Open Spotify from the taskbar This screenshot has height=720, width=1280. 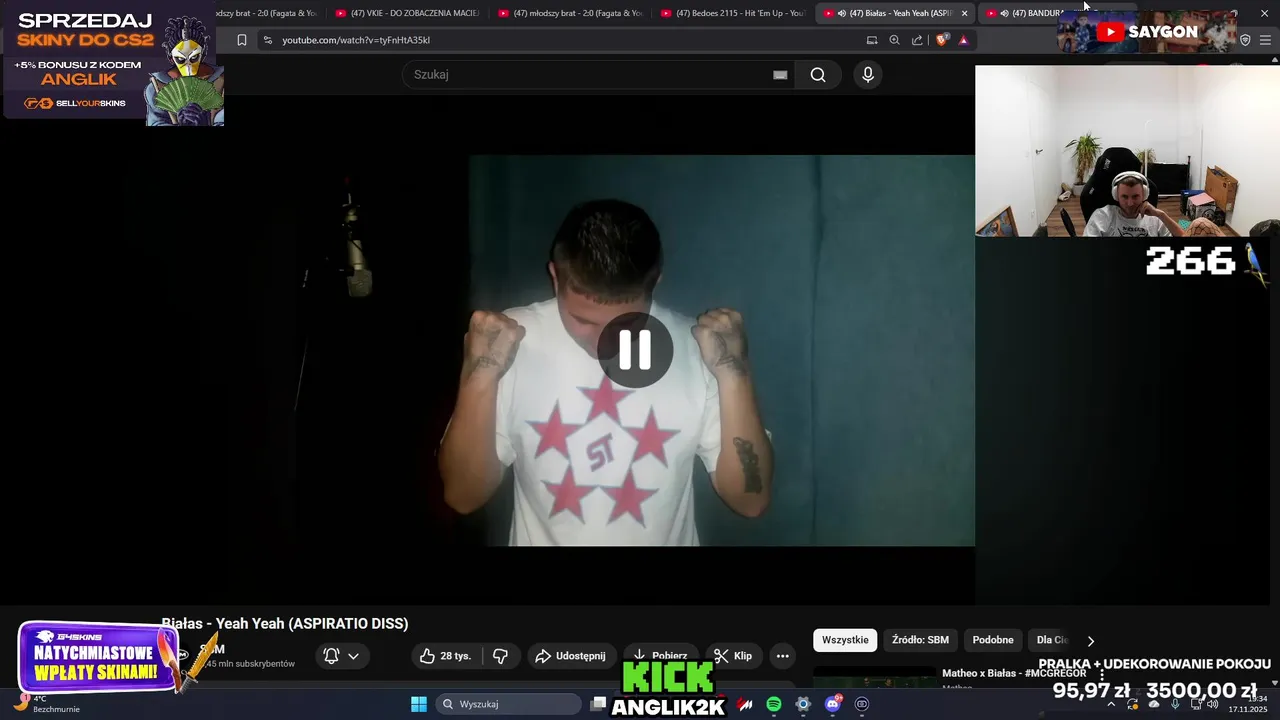[774, 704]
